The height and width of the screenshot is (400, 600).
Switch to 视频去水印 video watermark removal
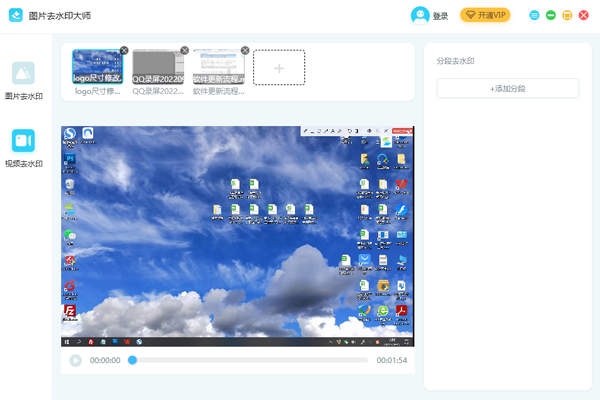tap(24, 147)
